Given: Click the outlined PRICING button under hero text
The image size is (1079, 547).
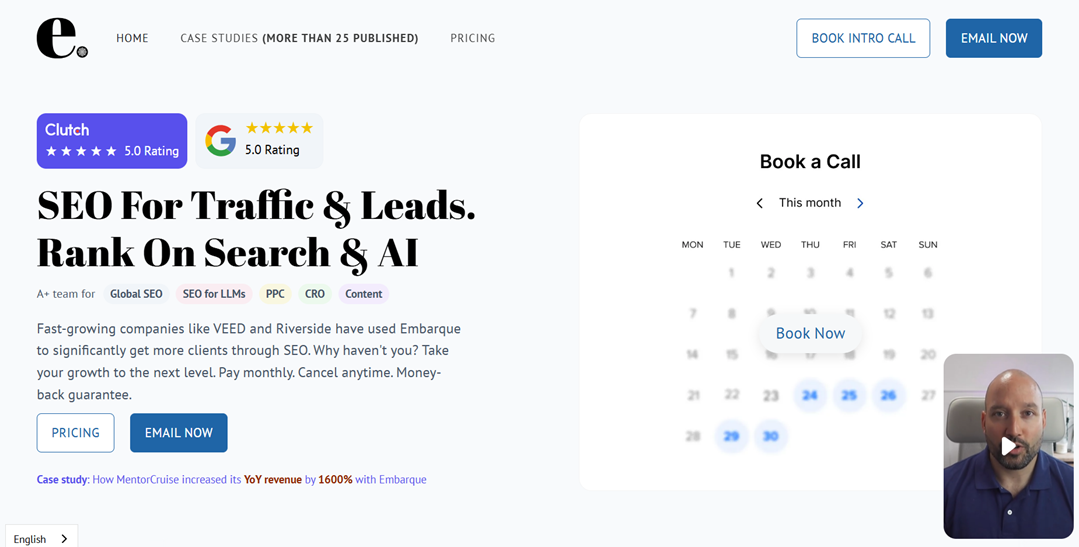Looking at the screenshot, I should tap(76, 433).
